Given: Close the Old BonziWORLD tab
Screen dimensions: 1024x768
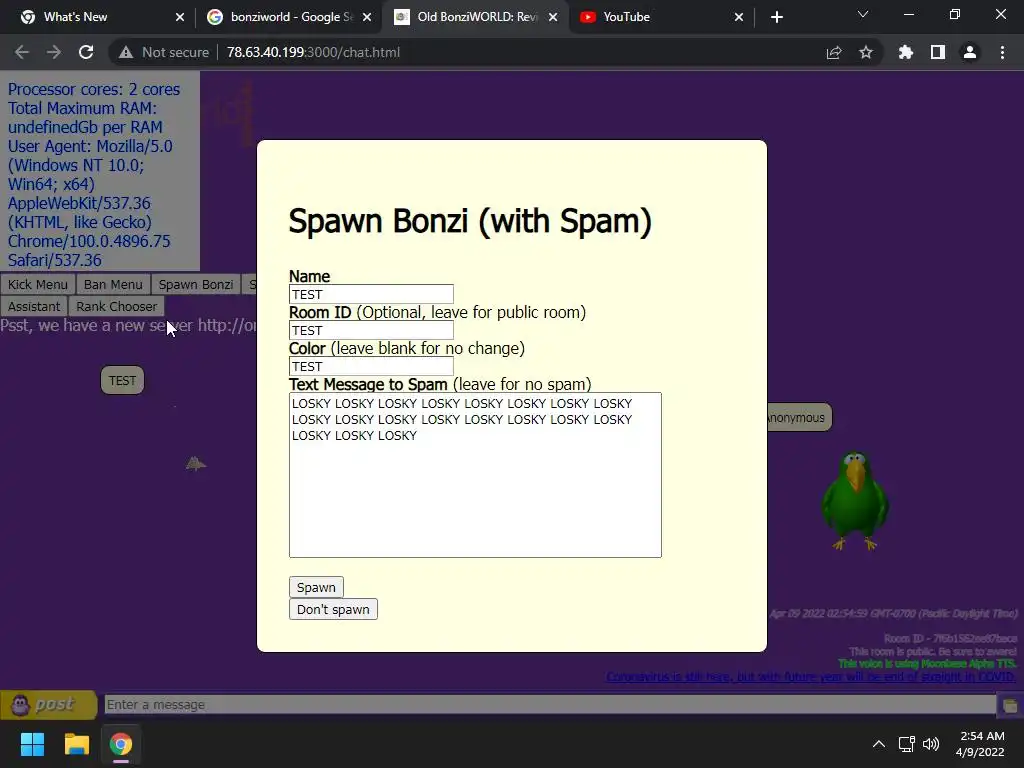Looking at the screenshot, I should [553, 17].
